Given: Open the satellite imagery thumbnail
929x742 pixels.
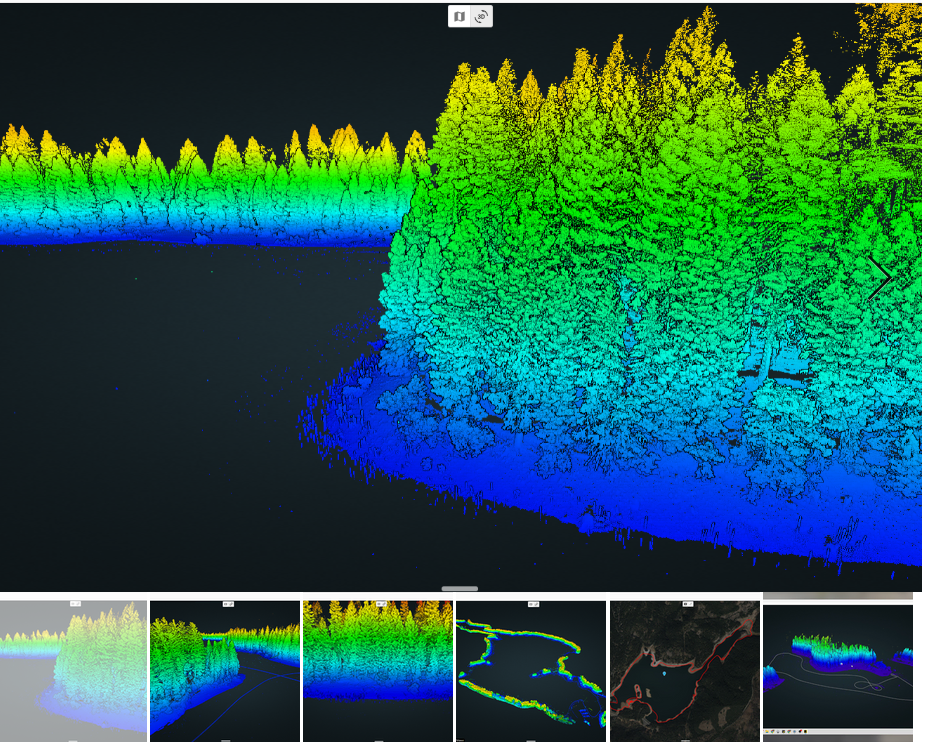Looking at the screenshot, I should click(683, 670).
